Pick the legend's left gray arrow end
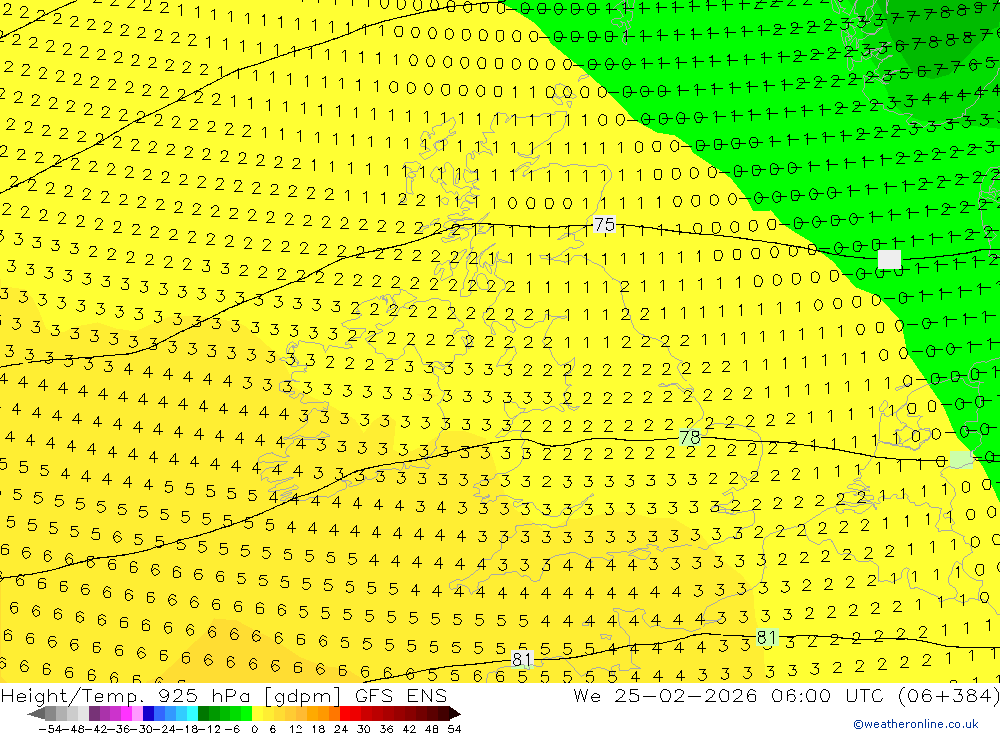Screen dimensions: 1000x733 click(x=36, y=714)
